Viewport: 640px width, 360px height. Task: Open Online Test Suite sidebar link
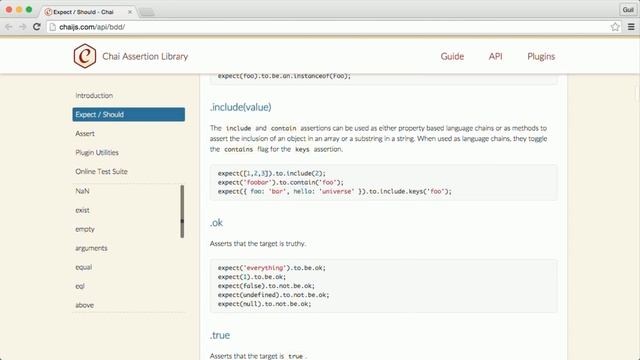coord(102,171)
